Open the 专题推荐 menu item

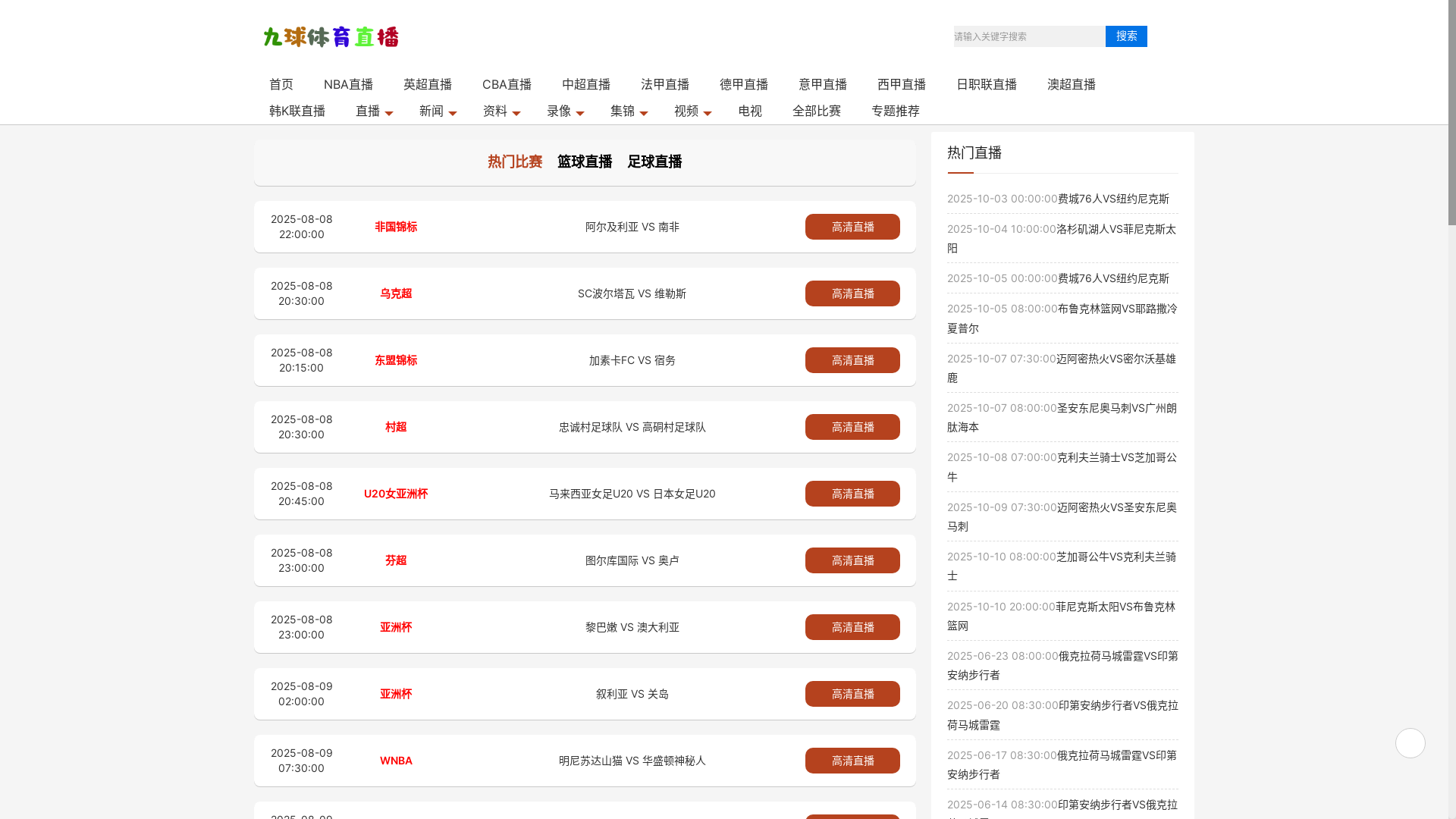coord(896,111)
